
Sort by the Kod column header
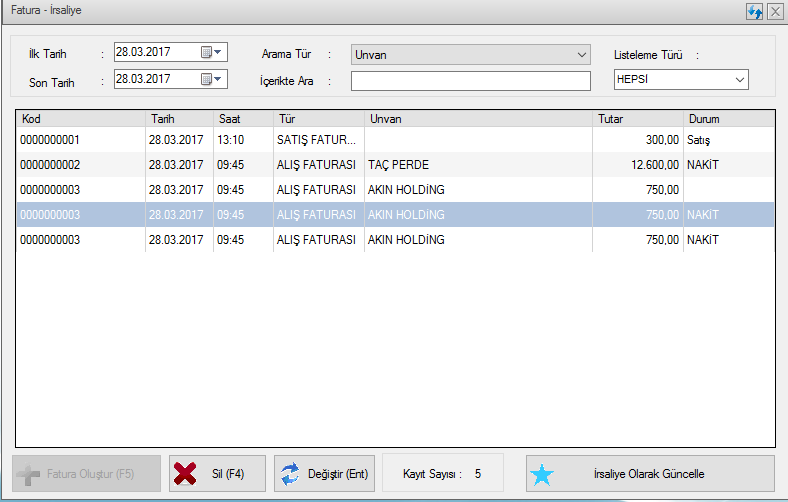(x=80, y=118)
